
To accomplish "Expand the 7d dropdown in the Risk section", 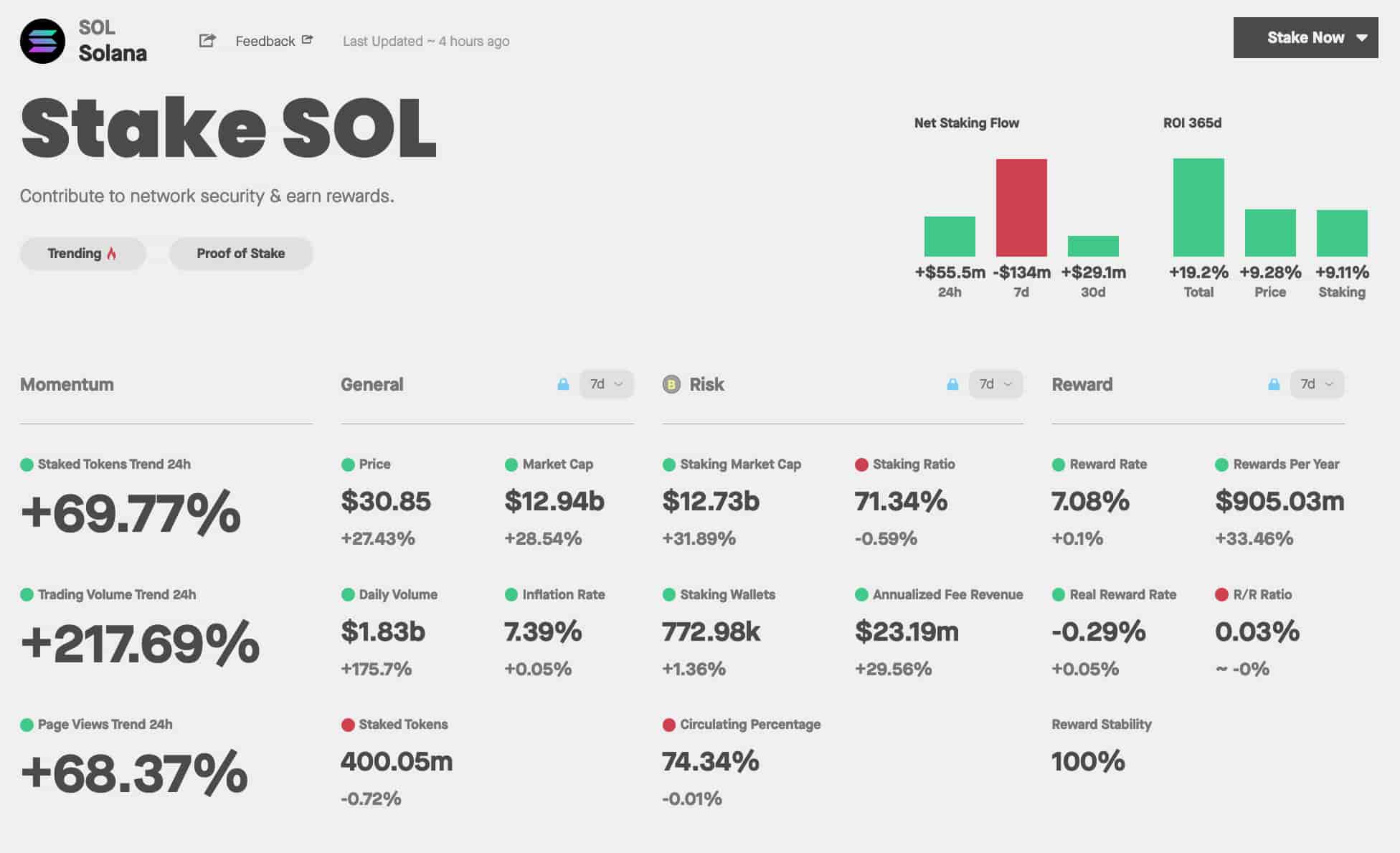I will (996, 384).
